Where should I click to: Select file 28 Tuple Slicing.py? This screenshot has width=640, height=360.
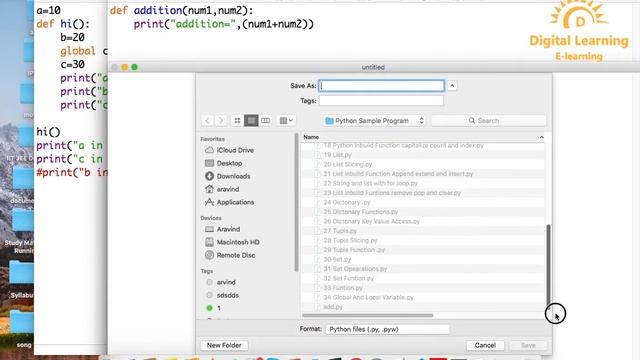[422, 240]
